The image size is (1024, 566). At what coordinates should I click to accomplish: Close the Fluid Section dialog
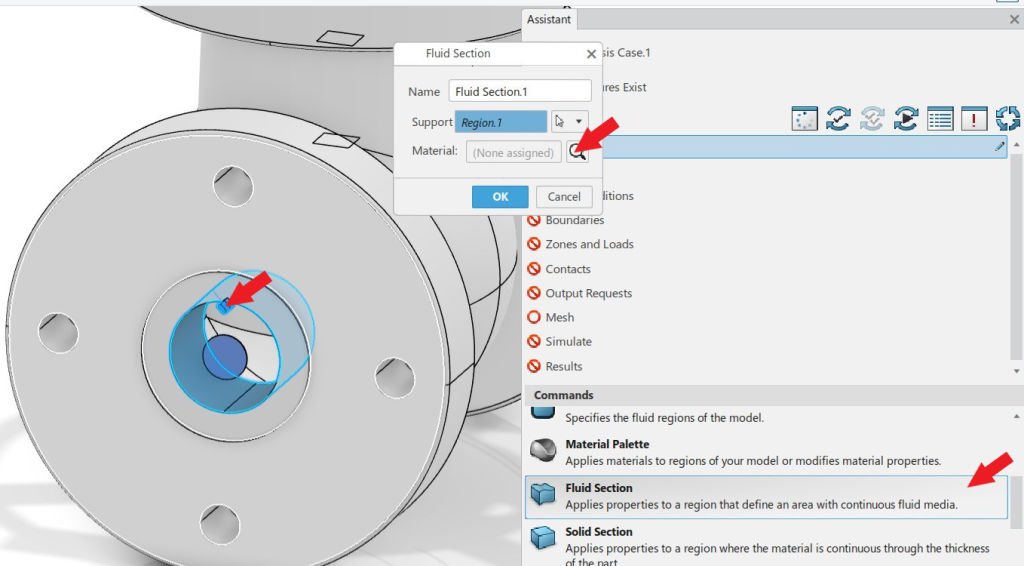click(591, 54)
